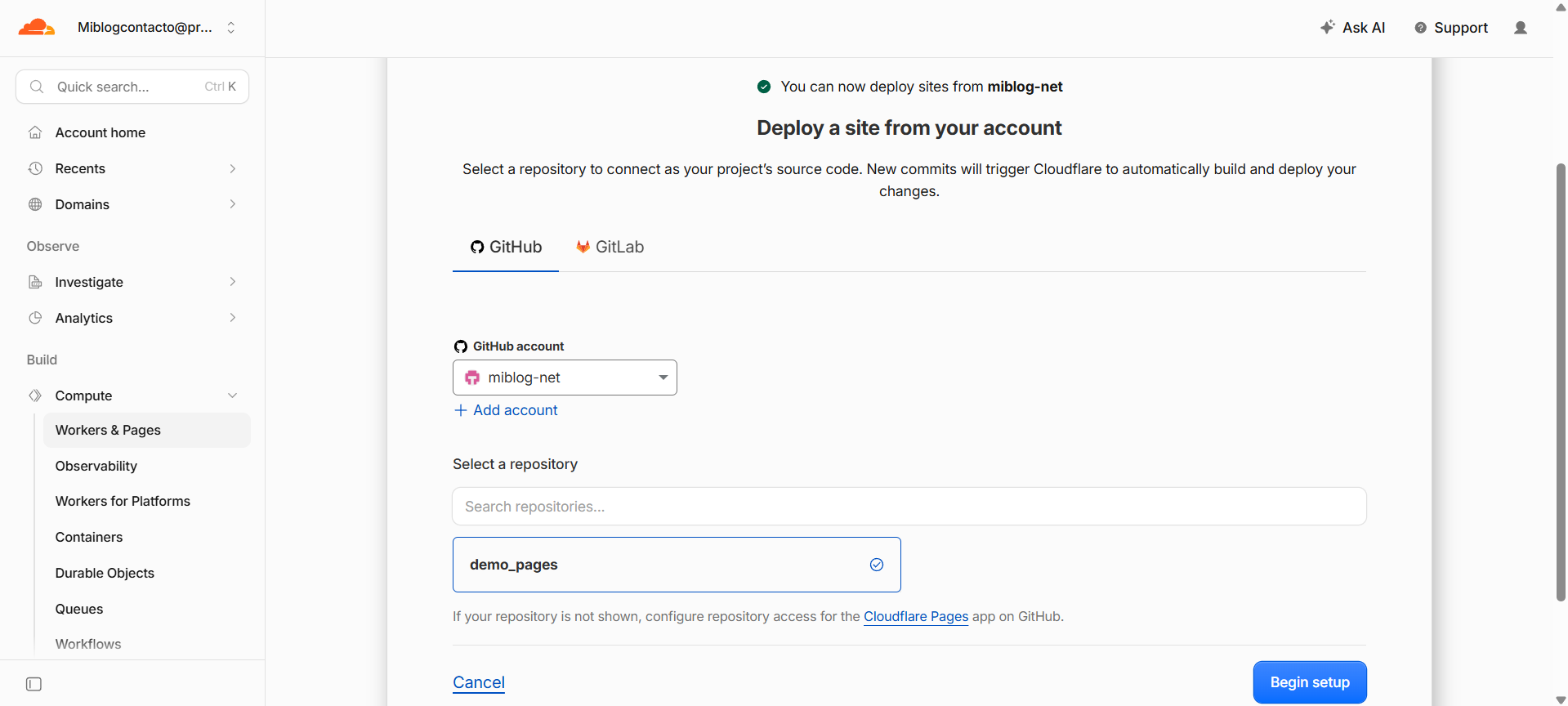Select the demo_pages repository

tap(677, 565)
